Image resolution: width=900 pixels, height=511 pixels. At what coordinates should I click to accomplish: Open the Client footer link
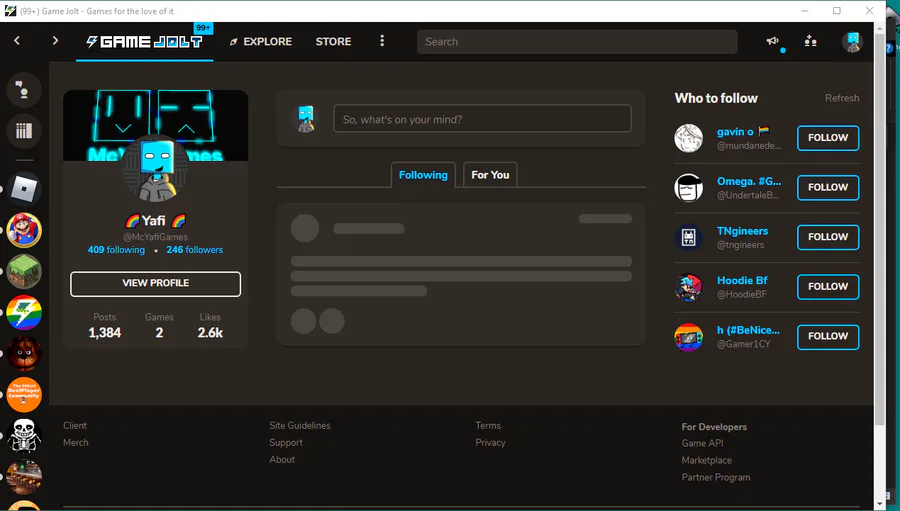(x=75, y=425)
